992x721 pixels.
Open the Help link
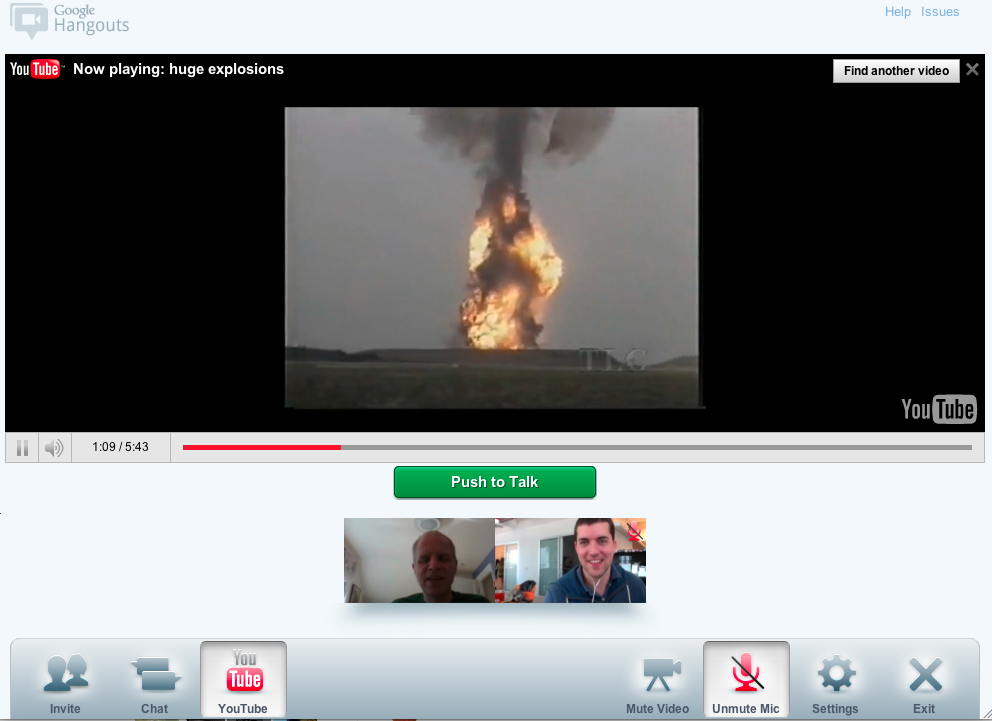(897, 12)
